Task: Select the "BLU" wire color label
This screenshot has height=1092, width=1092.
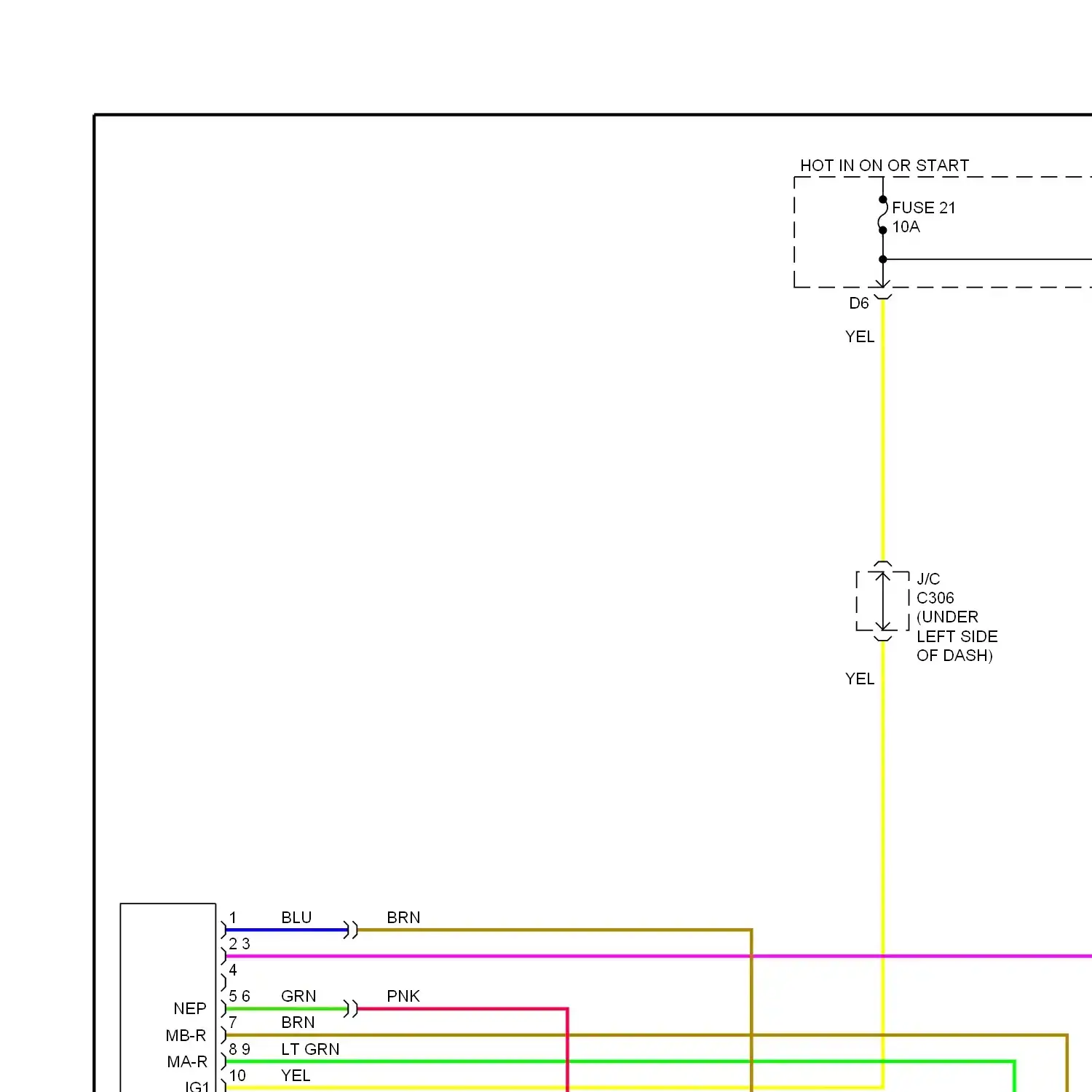Action: [x=296, y=918]
